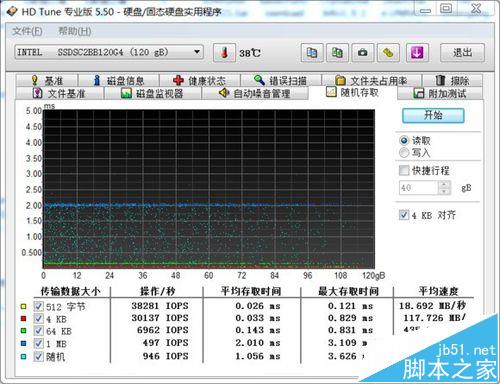Switch to the 文件夹占用率 tab
Screen dimensions: 500x384
[x=372, y=80]
